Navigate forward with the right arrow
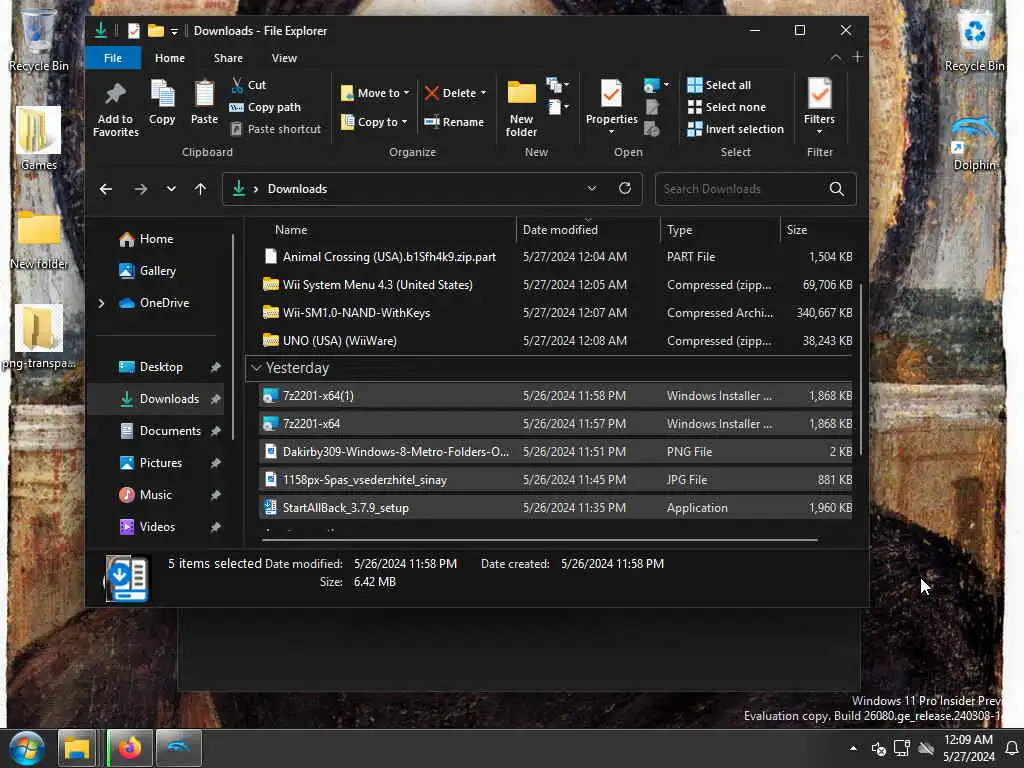Viewport: 1024px width, 768px height. coord(140,189)
